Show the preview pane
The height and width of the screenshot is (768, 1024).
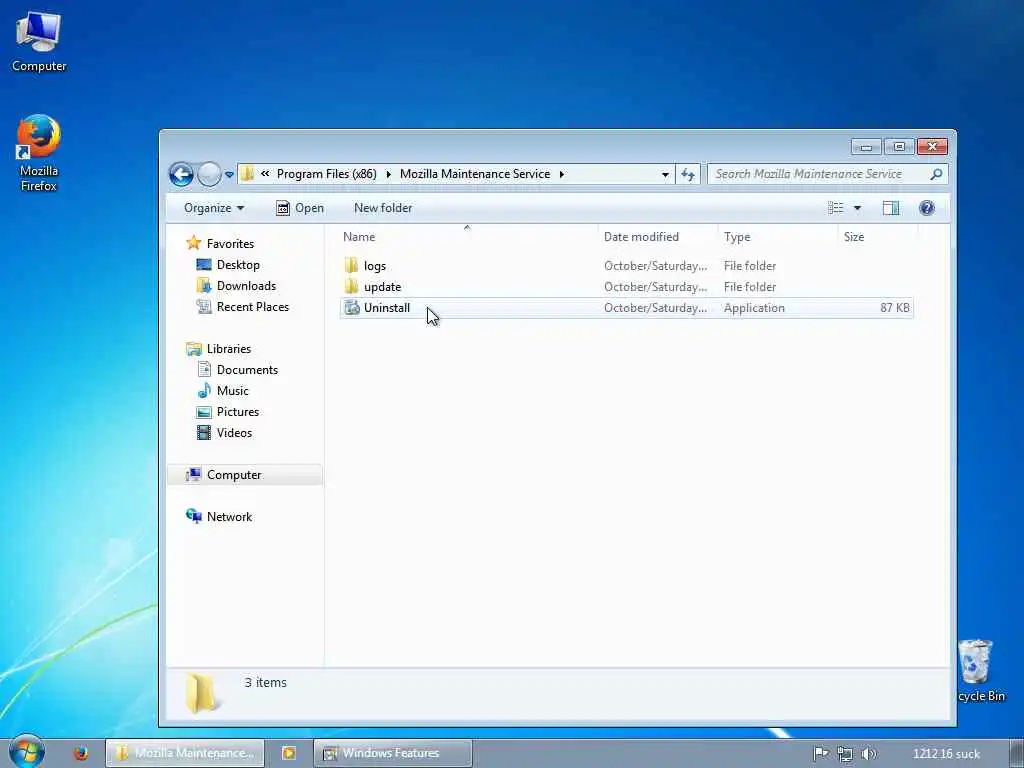pos(891,208)
